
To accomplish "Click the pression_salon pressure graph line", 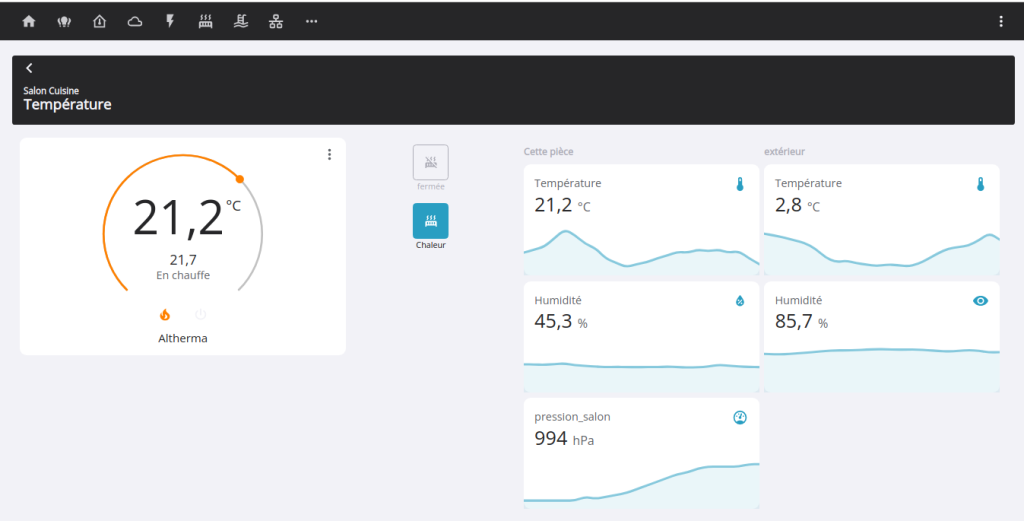I will pyautogui.click(x=641, y=482).
